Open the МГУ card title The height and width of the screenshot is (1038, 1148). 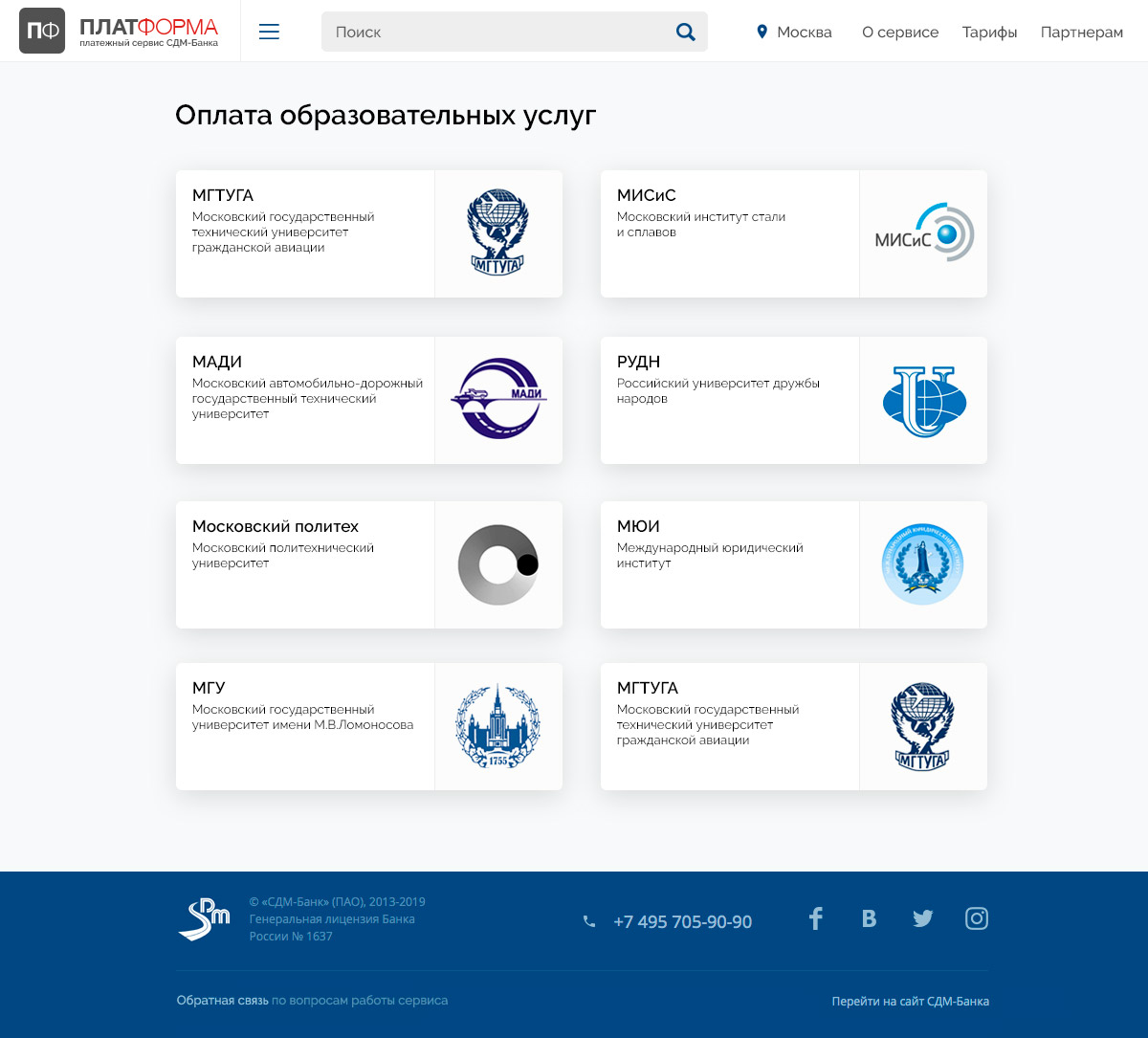click(209, 688)
